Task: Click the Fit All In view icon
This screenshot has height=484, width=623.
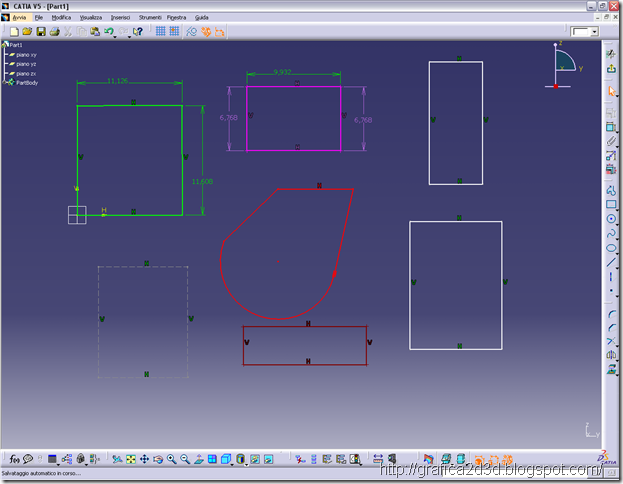Action: pos(131,459)
